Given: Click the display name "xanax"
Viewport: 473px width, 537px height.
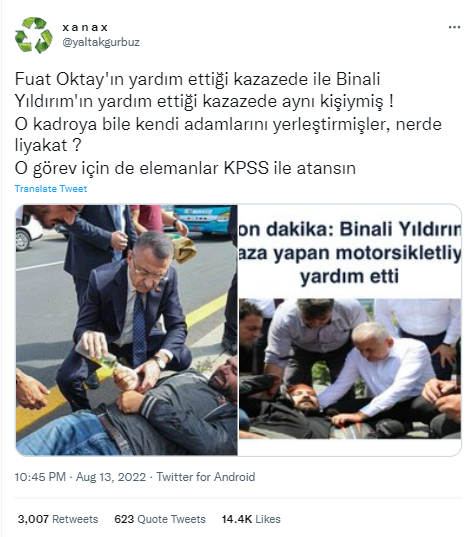Looking at the screenshot, I should (x=85, y=27).
